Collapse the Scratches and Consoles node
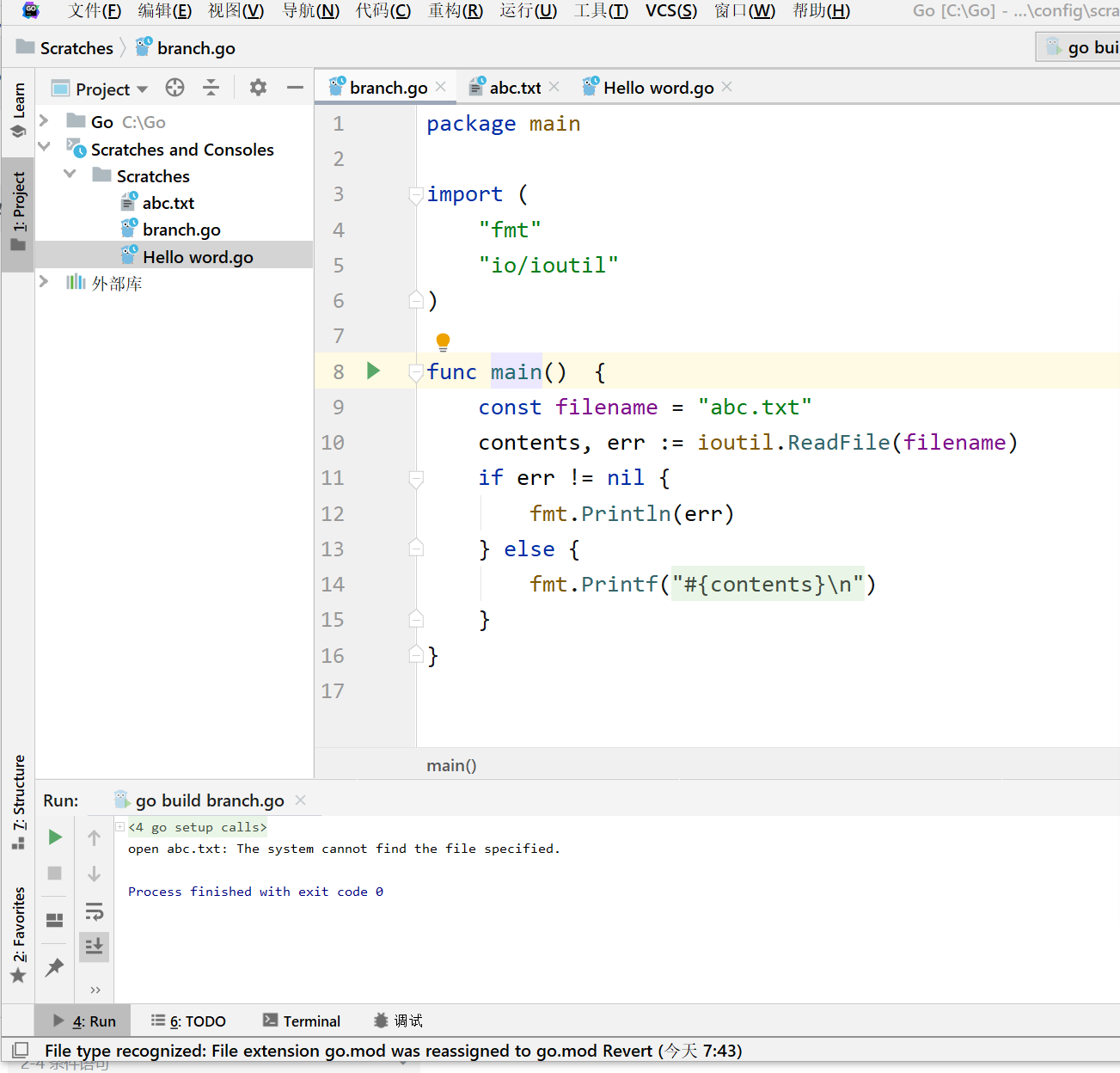The image size is (1120, 1073). click(x=44, y=148)
